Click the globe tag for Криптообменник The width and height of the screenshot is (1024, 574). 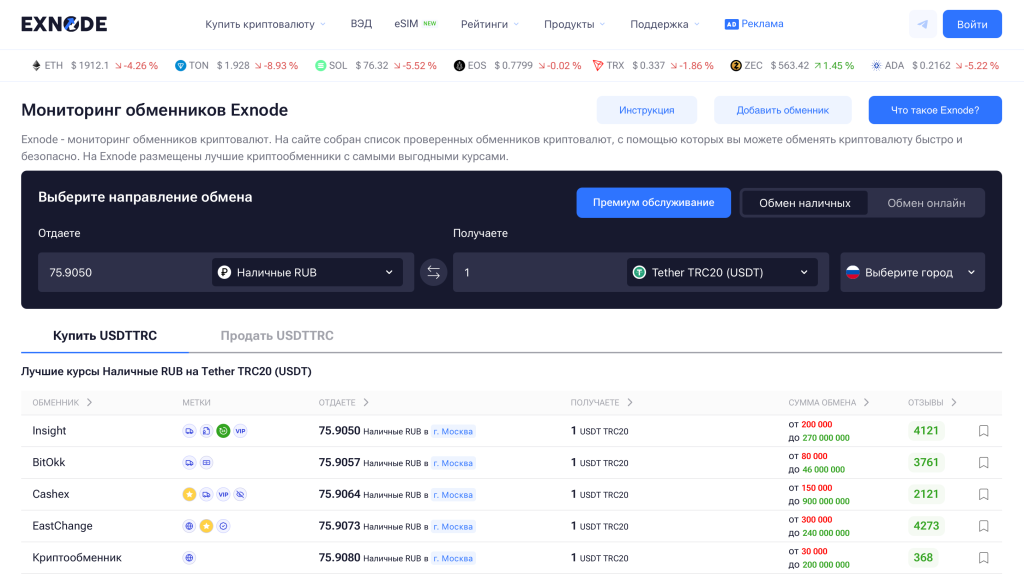click(189, 558)
